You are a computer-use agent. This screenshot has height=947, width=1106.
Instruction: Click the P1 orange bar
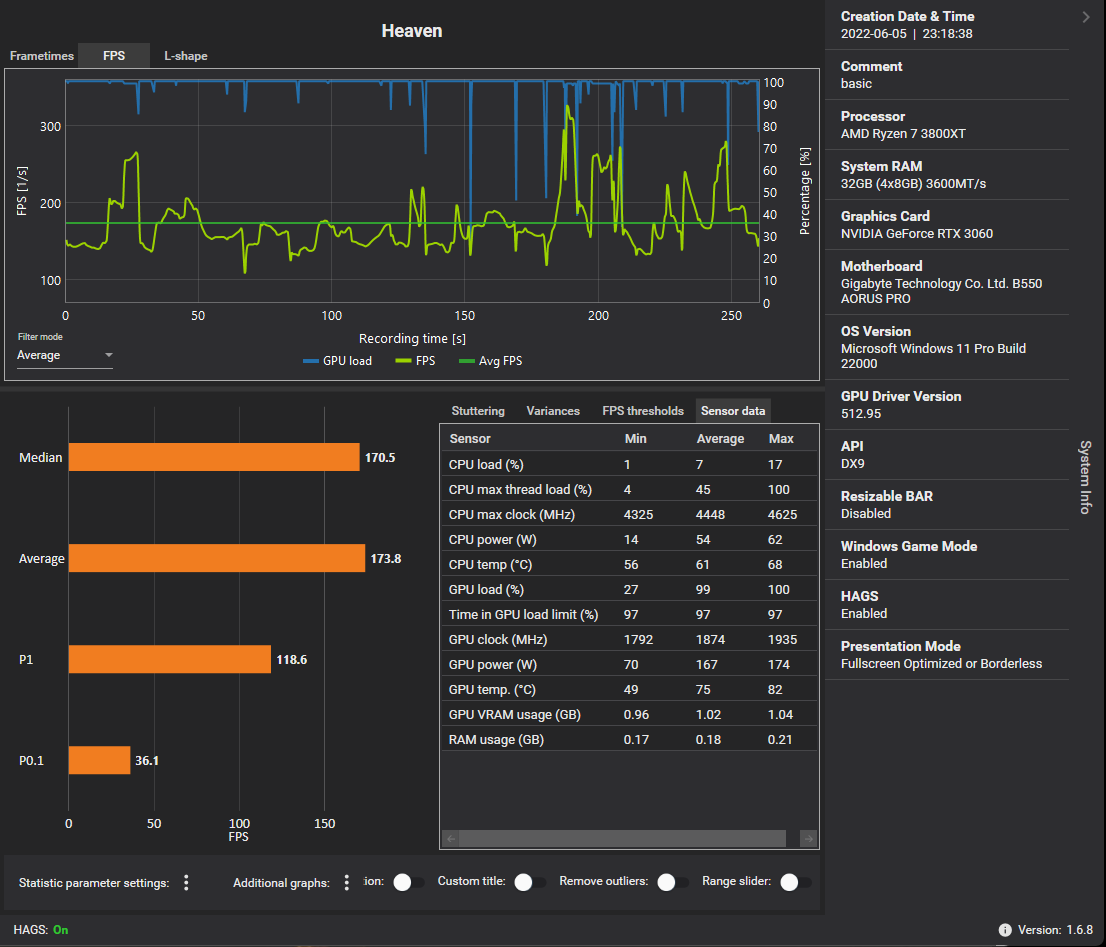169,659
